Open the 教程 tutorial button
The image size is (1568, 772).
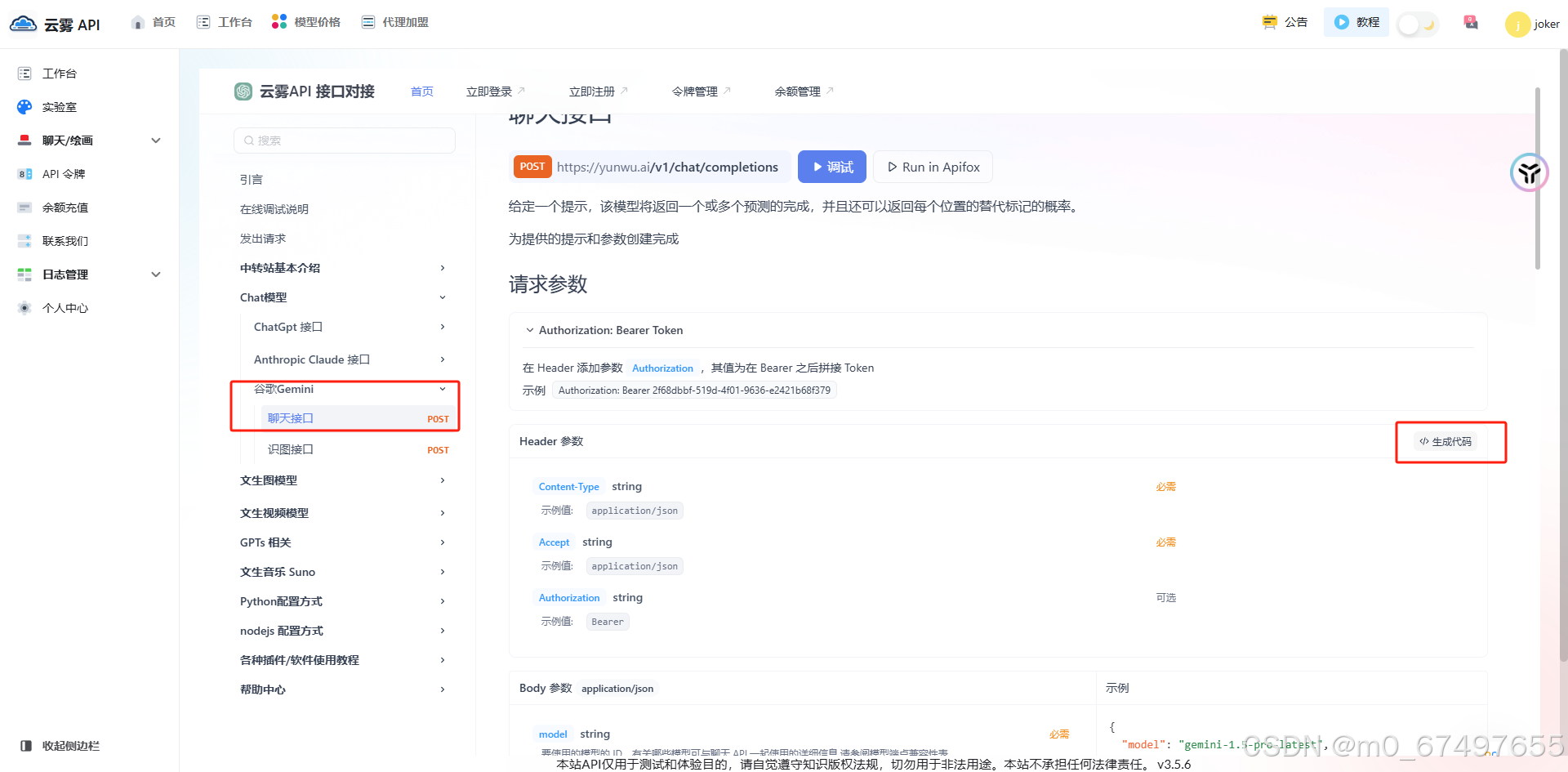tap(1356, 22)
